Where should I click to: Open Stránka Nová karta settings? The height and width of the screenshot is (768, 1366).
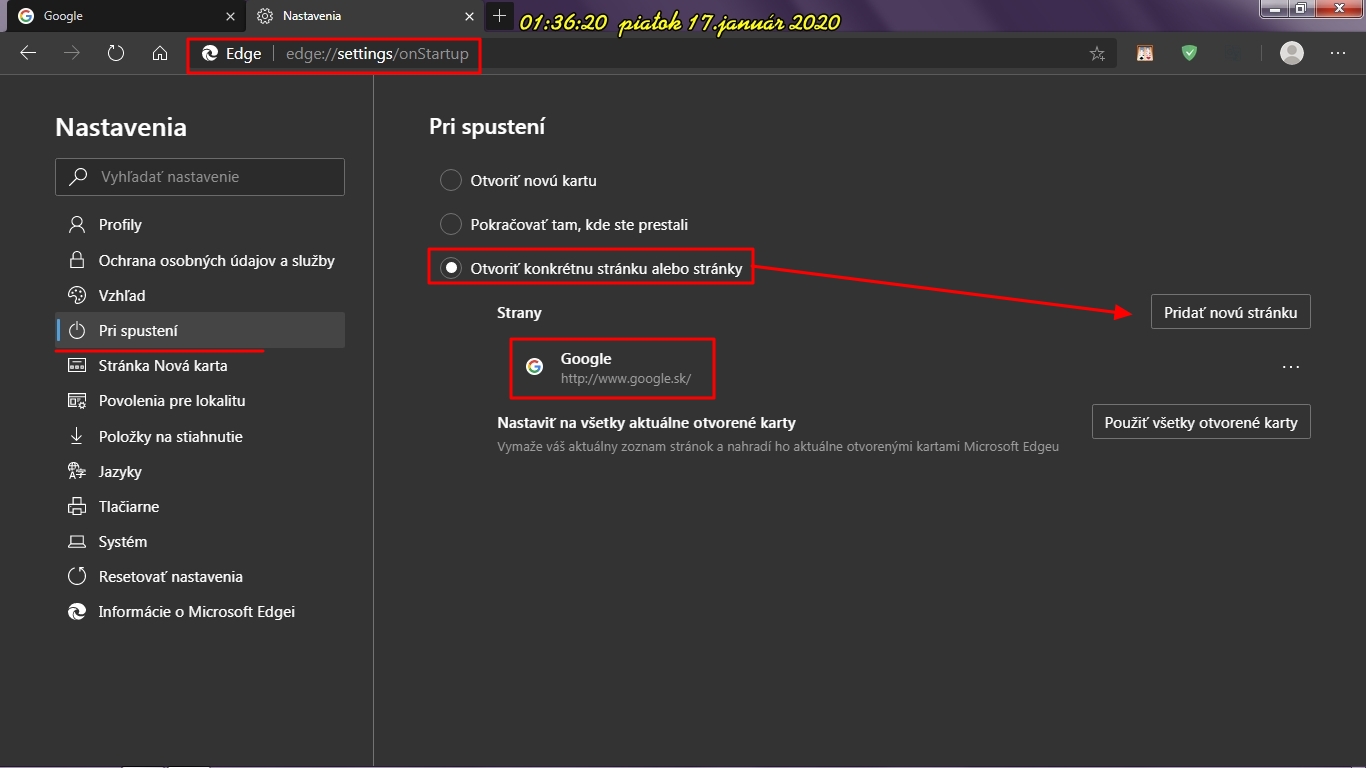tap(200, 365)
